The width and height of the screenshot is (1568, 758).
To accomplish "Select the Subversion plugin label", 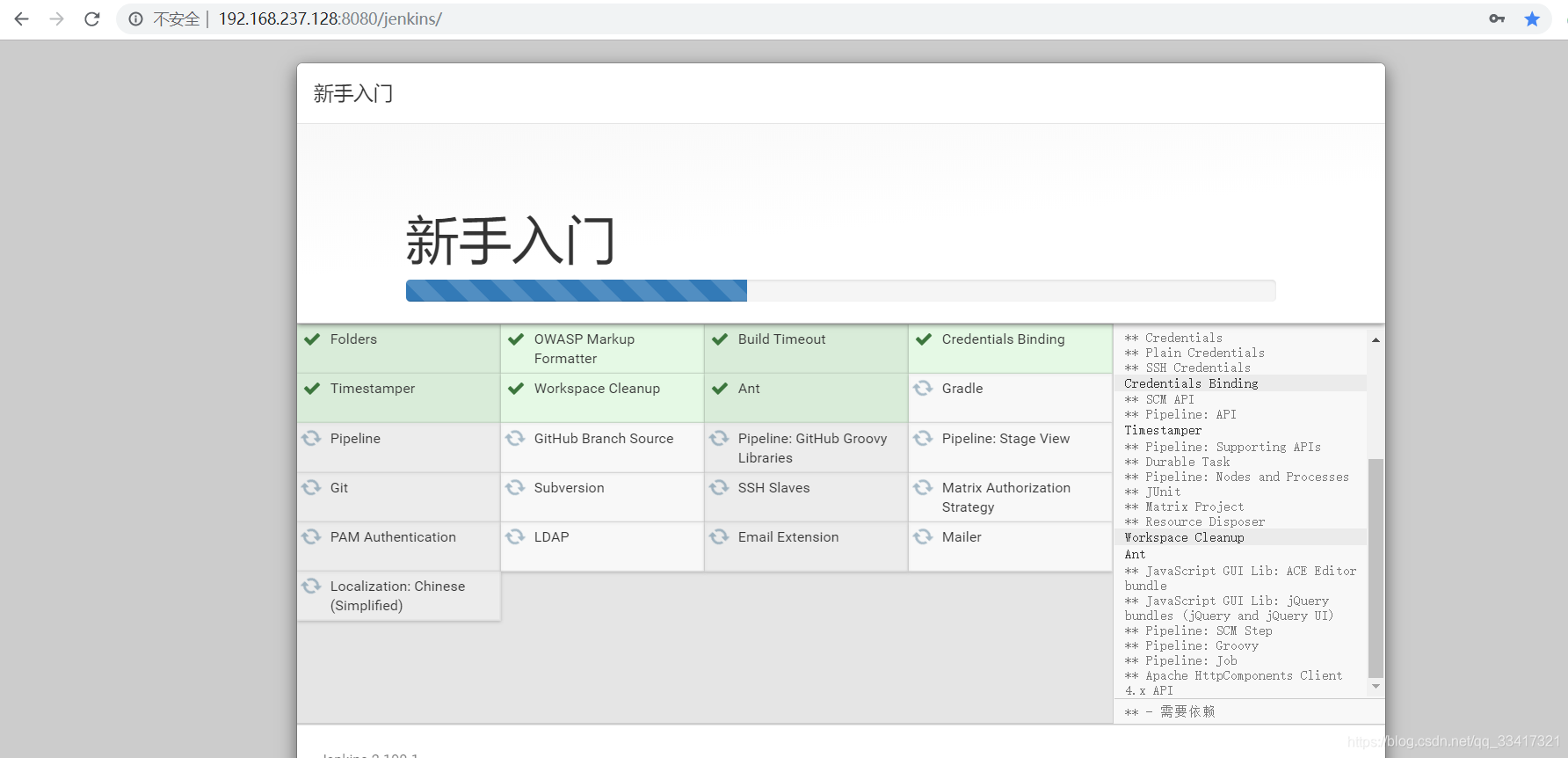I will (x=569, y=488).
